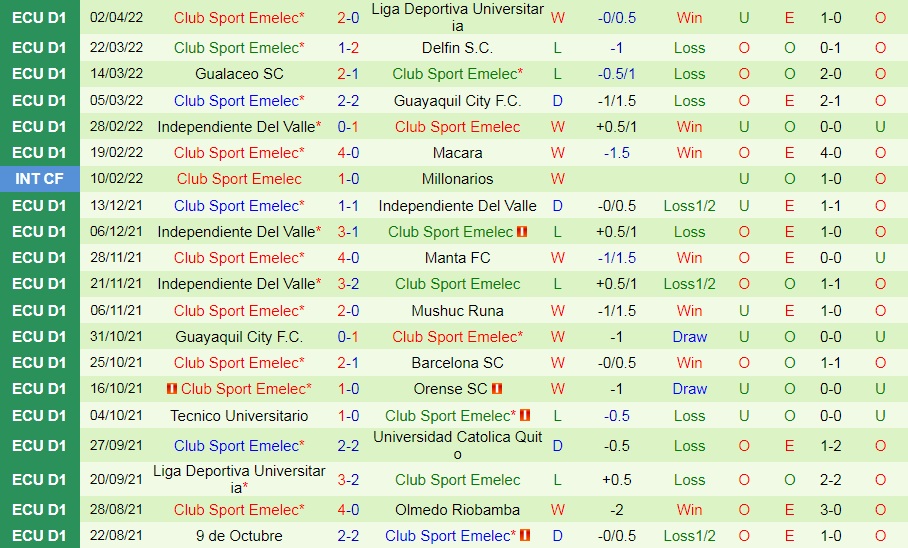Open Mushuc Runa team page
This screenshot has width=908, height=548.
(x=458, y=311)
